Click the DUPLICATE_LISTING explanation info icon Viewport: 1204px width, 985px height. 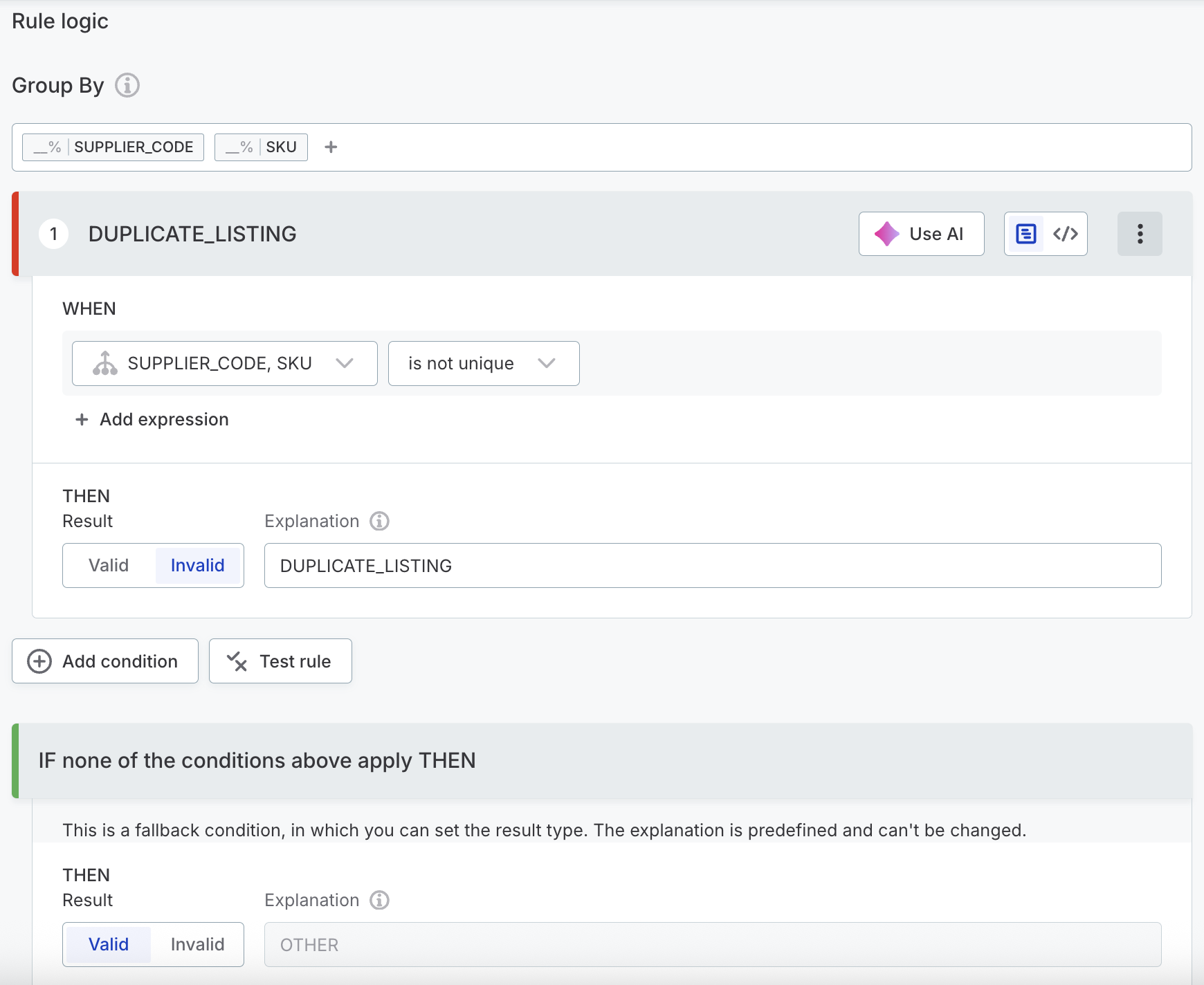click(379, 521)
